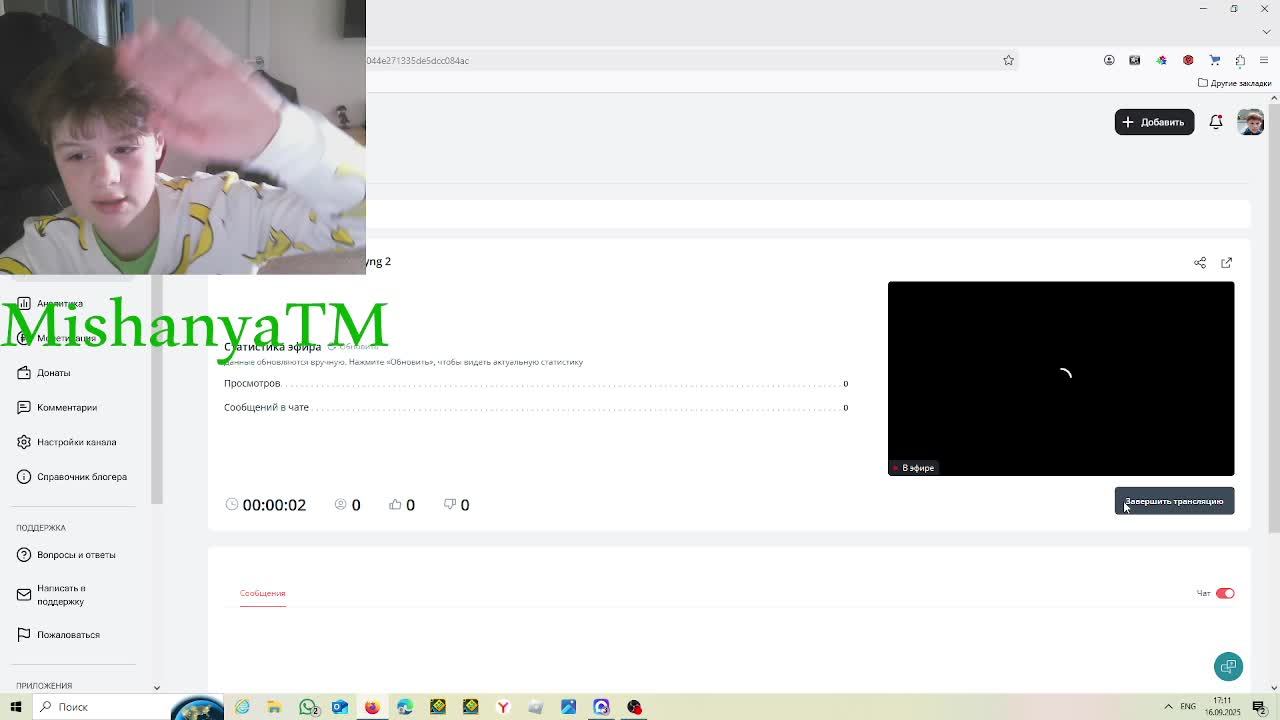Click the viewers count icon
1280x720 pixels.
click(x=340, y=504)
